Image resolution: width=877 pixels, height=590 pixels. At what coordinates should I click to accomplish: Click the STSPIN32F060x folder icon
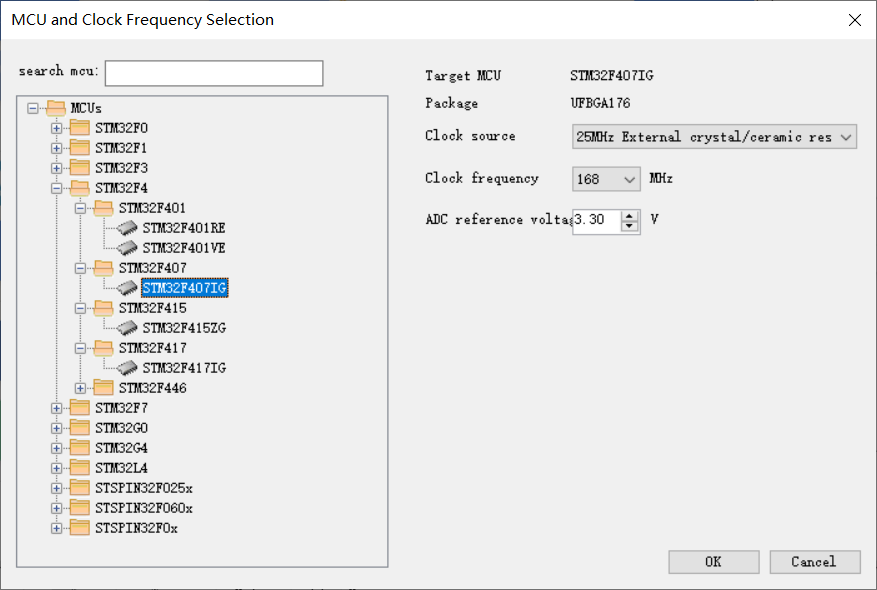click(x=79, y=508)
